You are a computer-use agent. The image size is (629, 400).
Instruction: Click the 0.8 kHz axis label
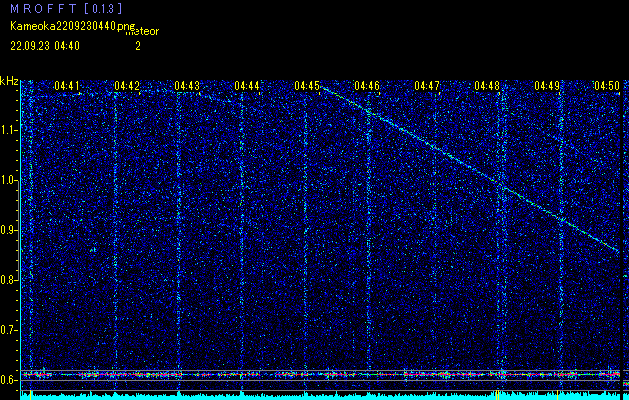coord(9,280)
